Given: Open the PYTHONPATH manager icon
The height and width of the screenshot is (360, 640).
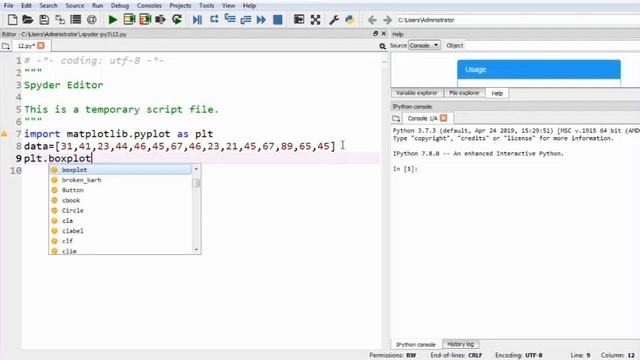Looking at the screenshot, I should (350, 20).
